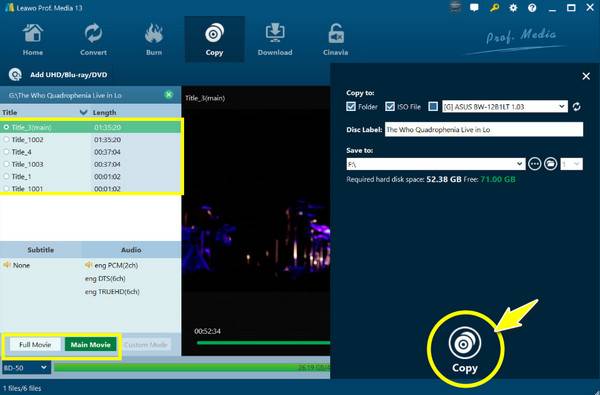The image size is (600, 395).
Task: Toggle the Folder checkbox
Action: pyautogui.click(x=351, y=106)
